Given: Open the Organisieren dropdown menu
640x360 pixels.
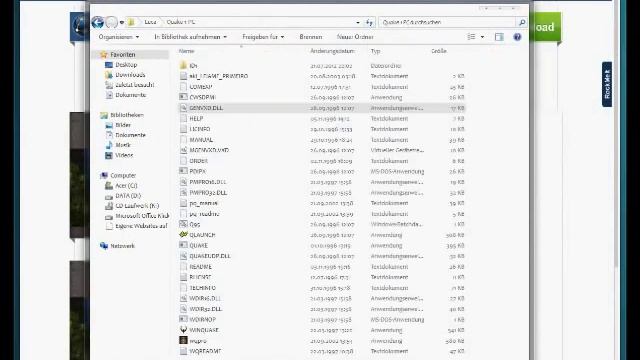Looking at the screenshot, I should click(119, 37).
